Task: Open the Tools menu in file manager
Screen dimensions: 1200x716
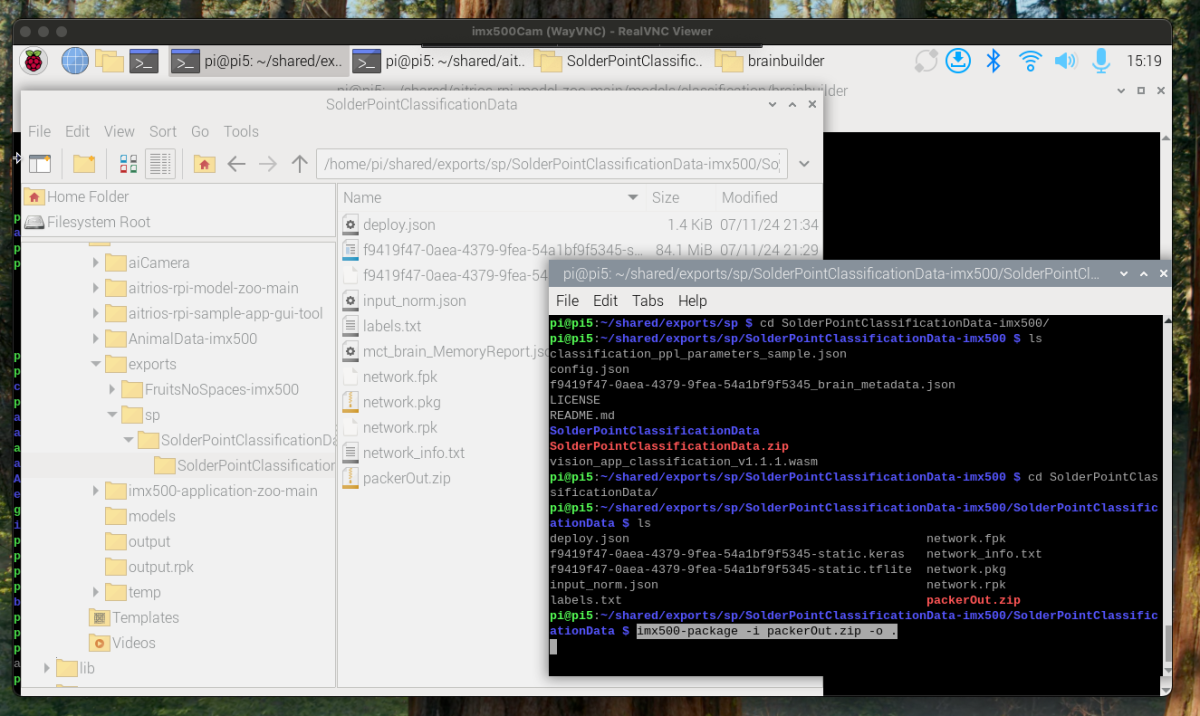Action: pyautogui.click(x=241, y=131)
